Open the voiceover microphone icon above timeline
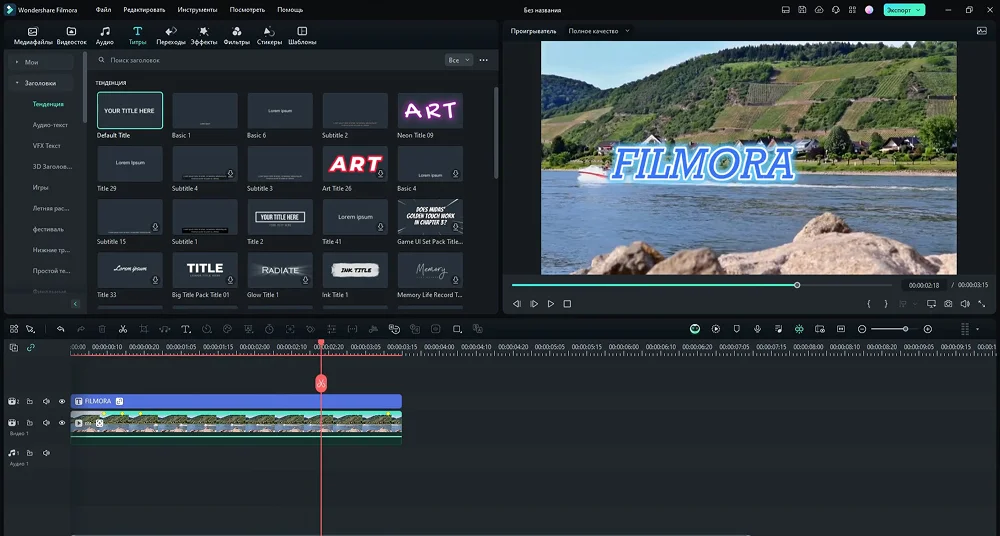The image size is (1000, 536). [757, 329]
